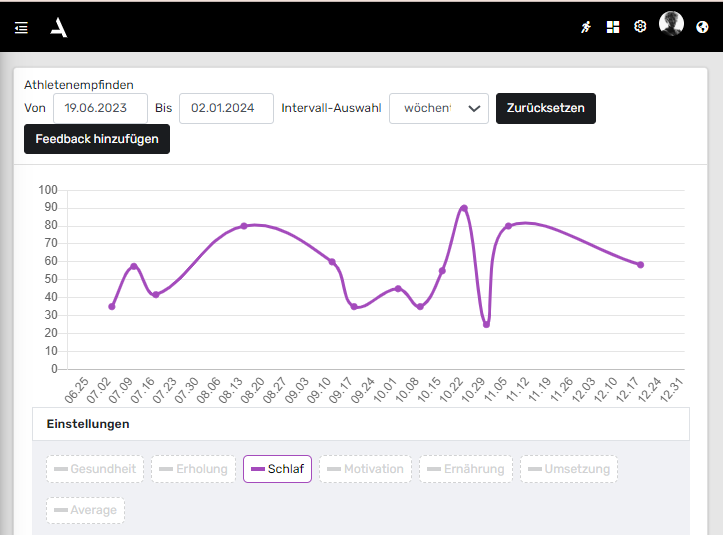Viewport: 723px width, 535px height.
Task: Open settings gear in top bar
Action: 640,27
